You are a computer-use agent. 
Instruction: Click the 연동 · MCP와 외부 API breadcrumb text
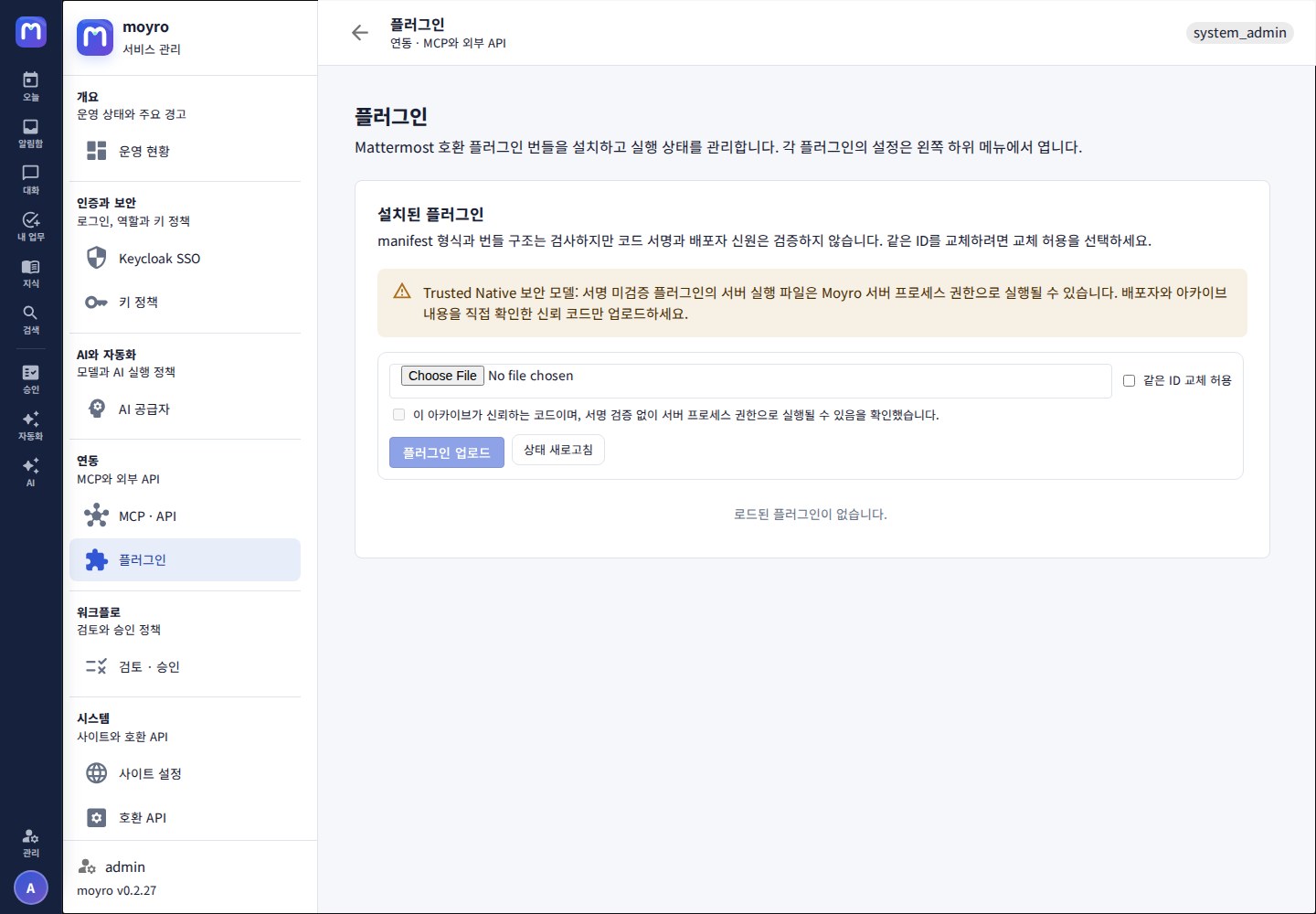pos(448,43)
